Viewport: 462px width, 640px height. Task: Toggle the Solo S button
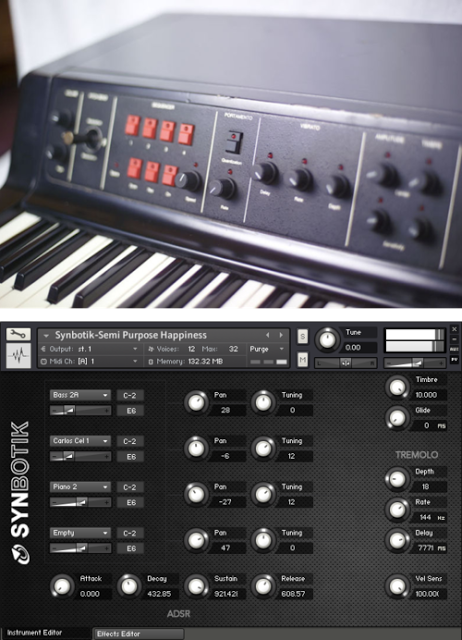tap(302, 336)
